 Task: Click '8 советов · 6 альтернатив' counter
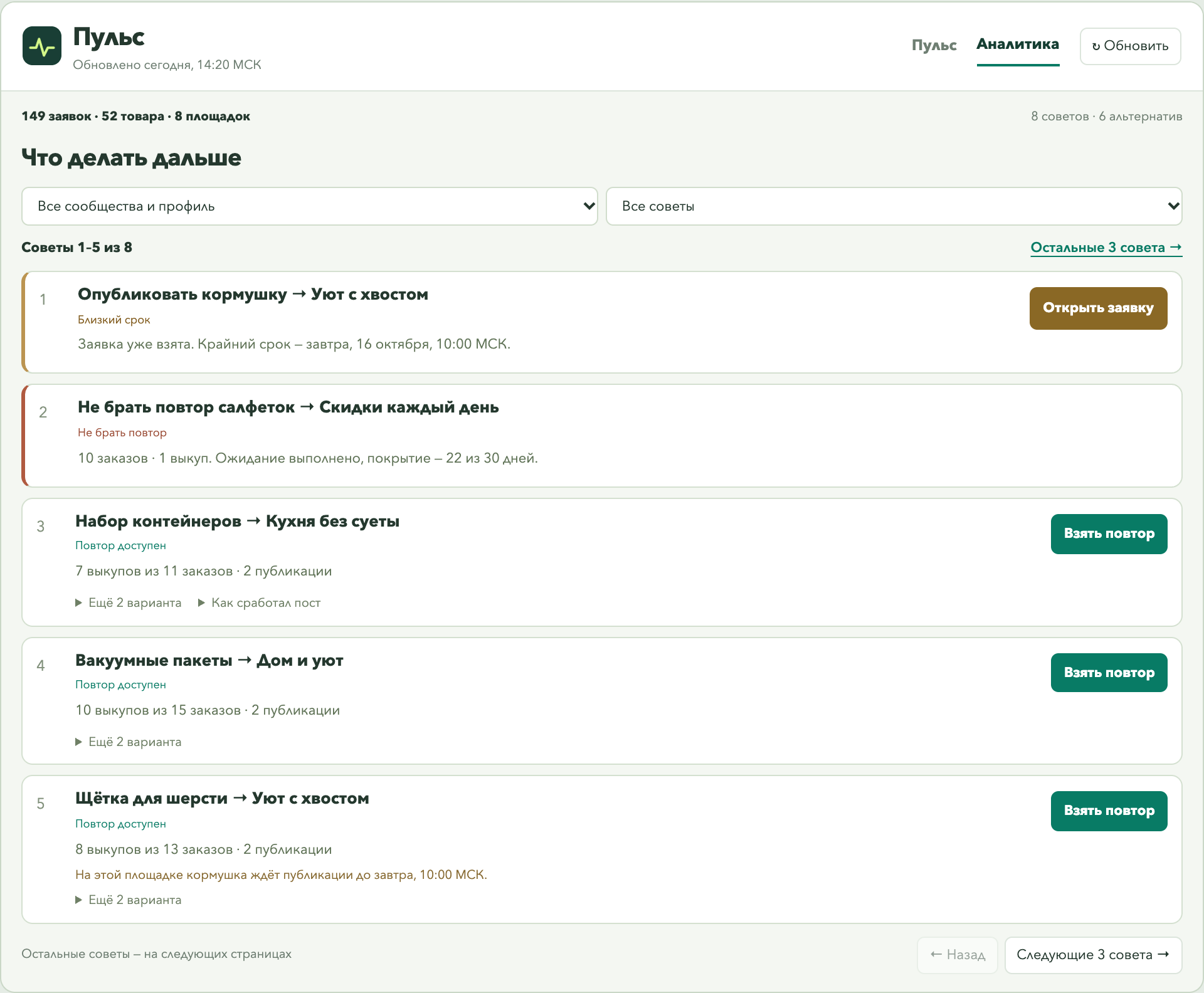click(1106, 116)
